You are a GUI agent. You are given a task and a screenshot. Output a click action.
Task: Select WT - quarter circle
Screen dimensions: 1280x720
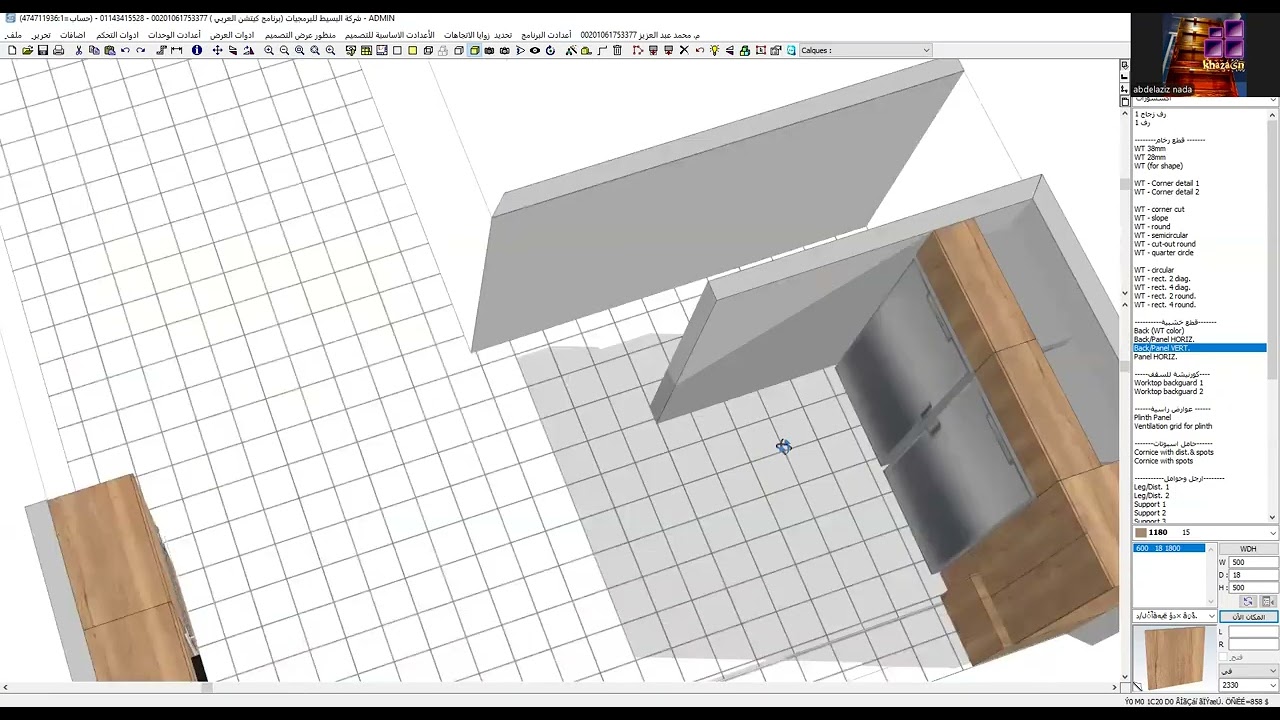click(1163, 252)
